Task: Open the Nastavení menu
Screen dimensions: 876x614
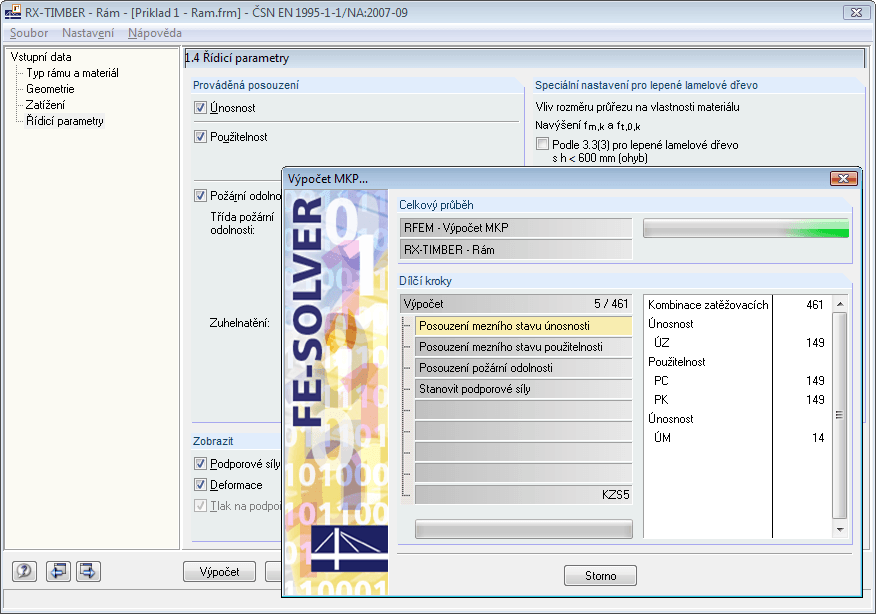Action: coord(88,33)
